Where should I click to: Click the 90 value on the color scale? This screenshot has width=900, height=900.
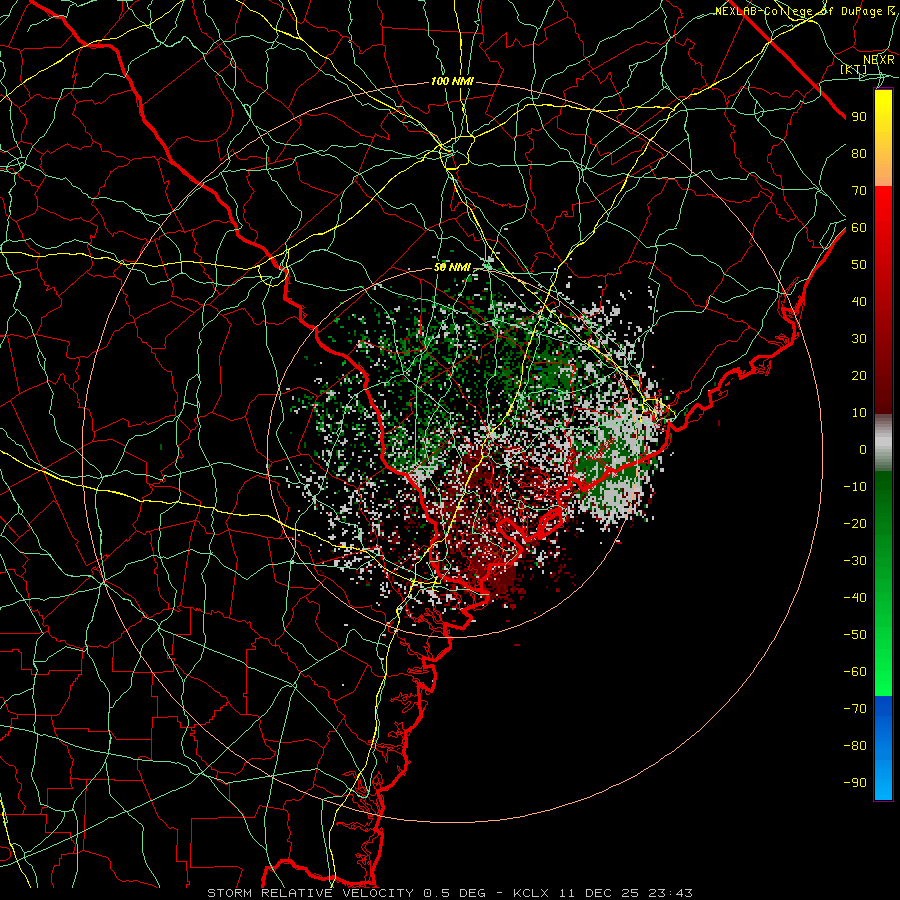859,117
